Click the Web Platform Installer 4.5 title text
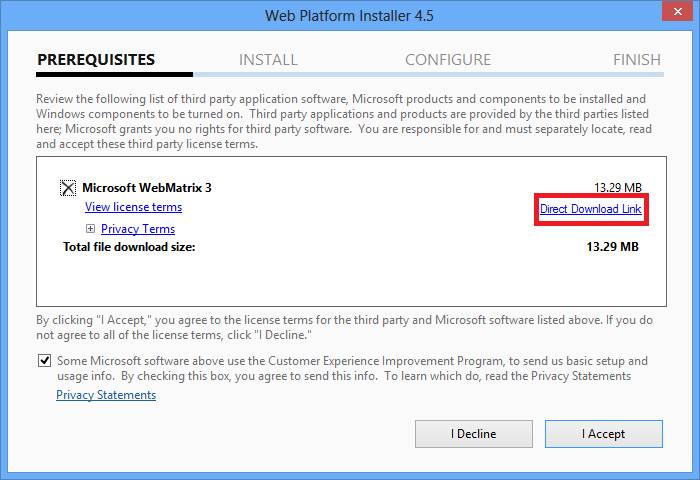 tap(349, 15)
